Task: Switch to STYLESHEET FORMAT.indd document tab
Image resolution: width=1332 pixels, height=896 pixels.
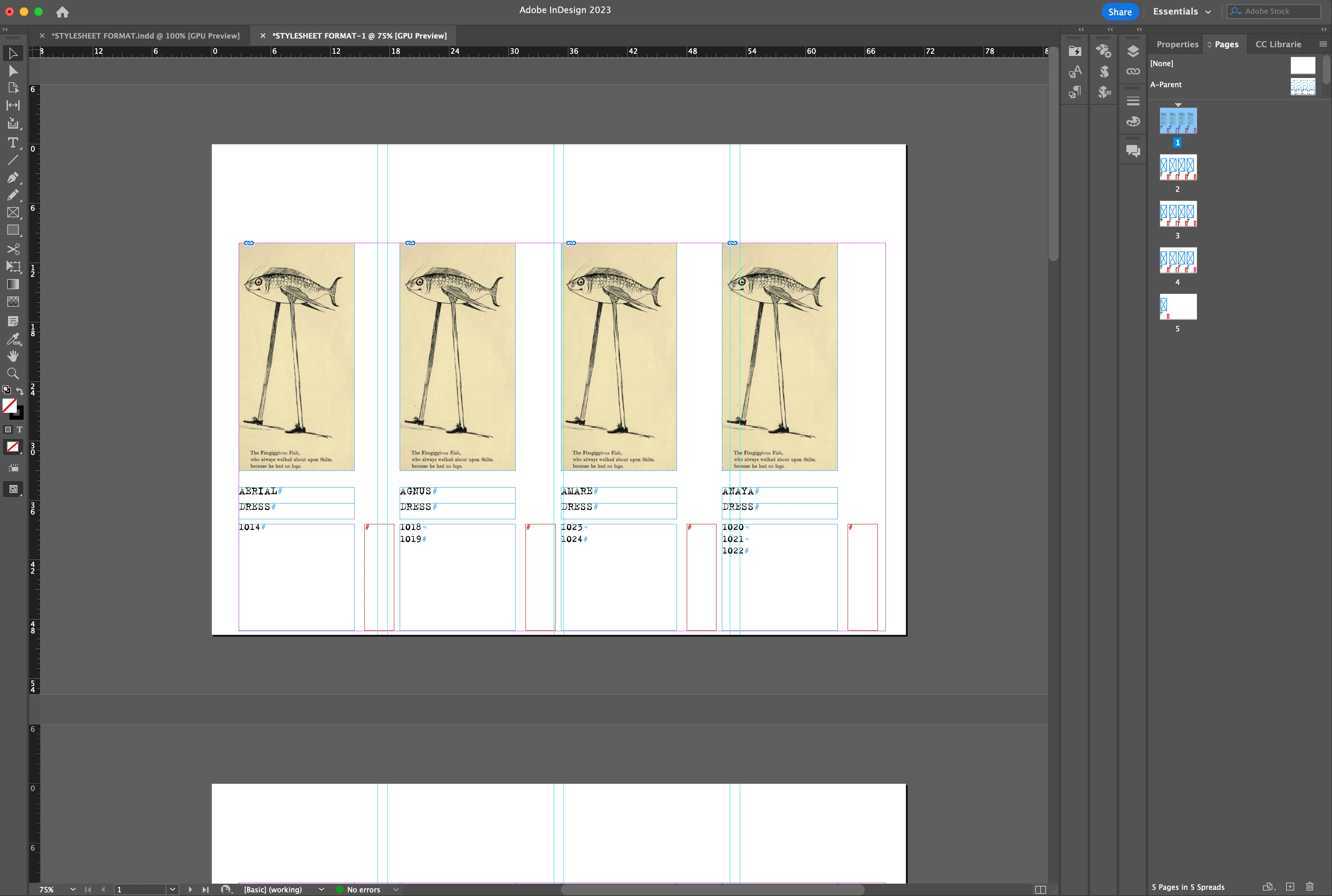Action: pos(145,36)
